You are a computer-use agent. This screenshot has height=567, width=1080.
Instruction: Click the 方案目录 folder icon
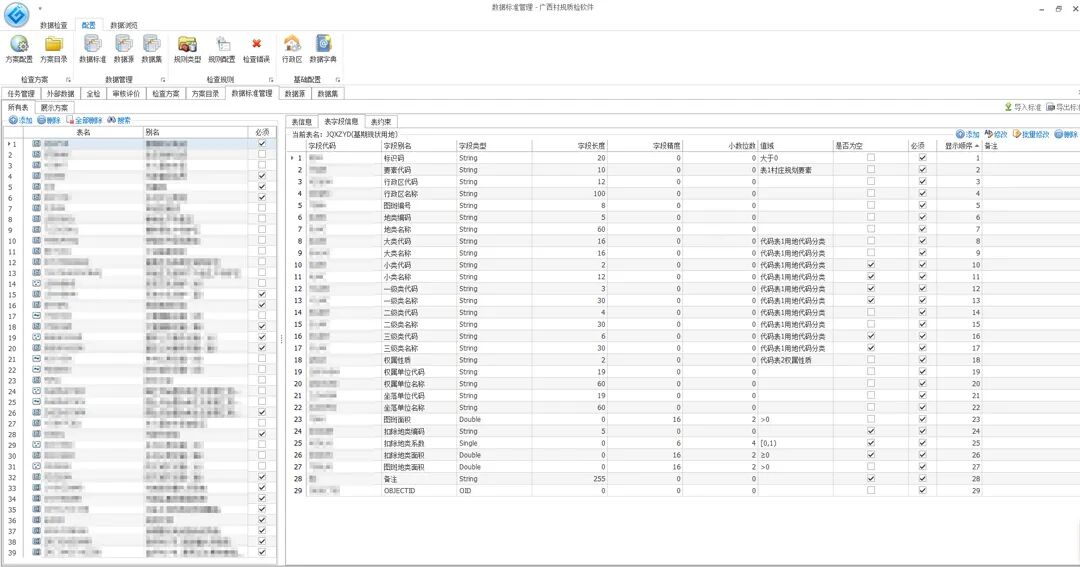pyautogui.click(x=54, y=44)
